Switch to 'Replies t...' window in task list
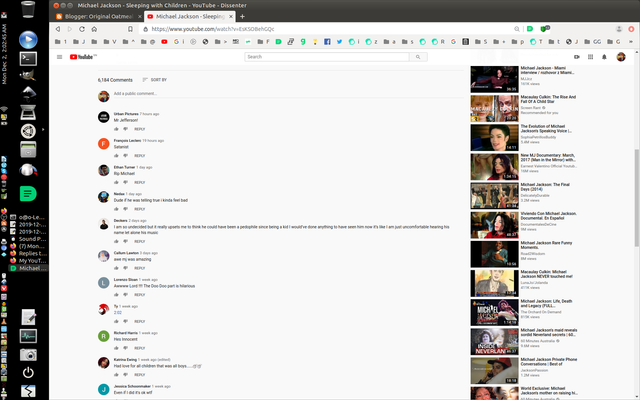The image size is (640, 400). tap(29, 253)
